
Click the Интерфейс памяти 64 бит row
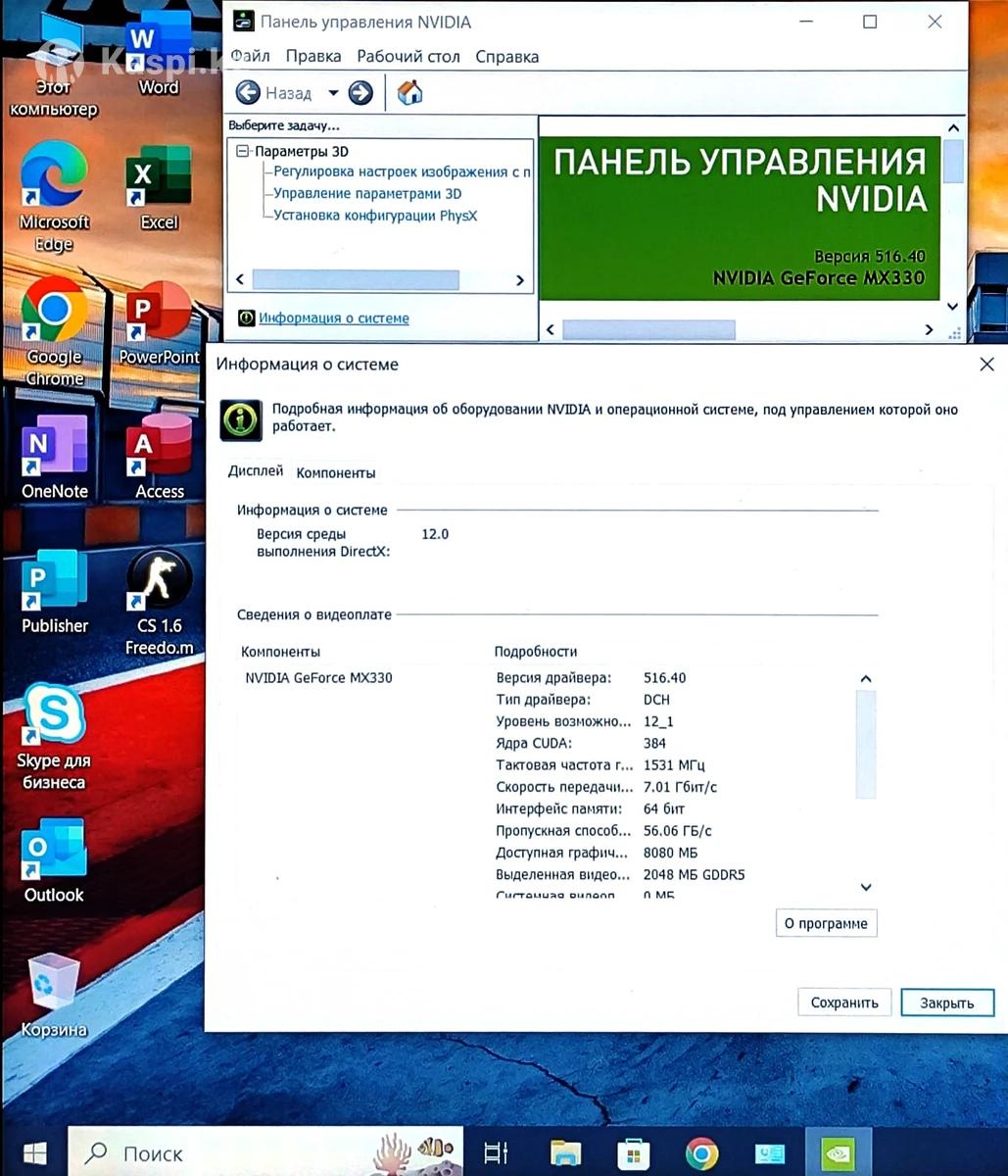click(x=591, y=808)
